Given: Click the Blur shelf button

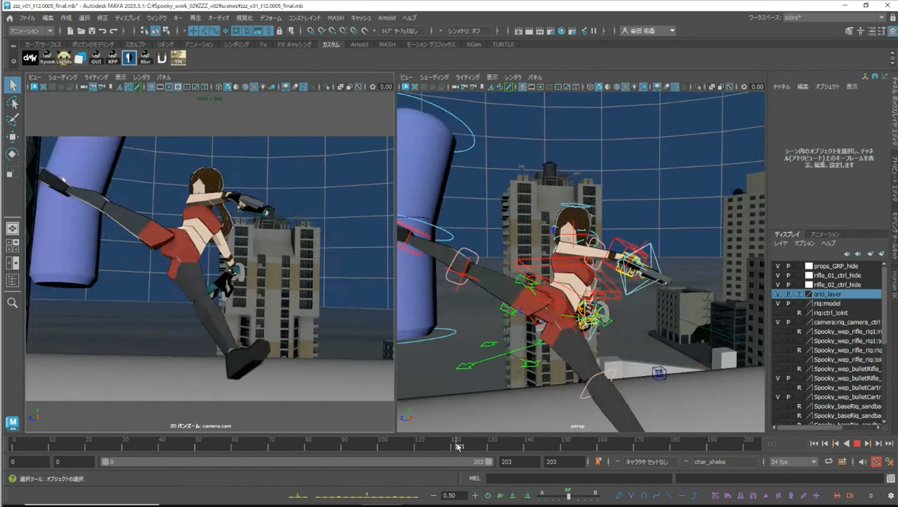Looking at the screenshot, I should click(x=146, y=58).
